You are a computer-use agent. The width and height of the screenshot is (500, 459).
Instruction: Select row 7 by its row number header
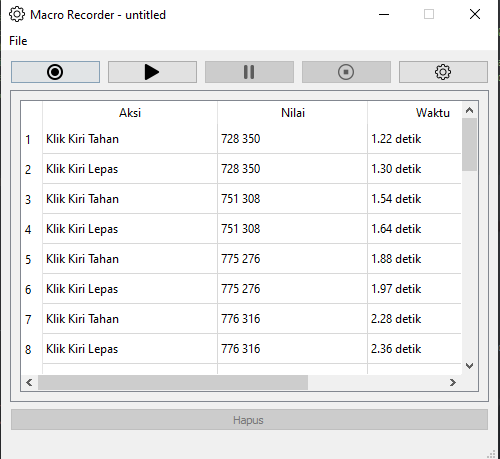[x=28, y=319]
